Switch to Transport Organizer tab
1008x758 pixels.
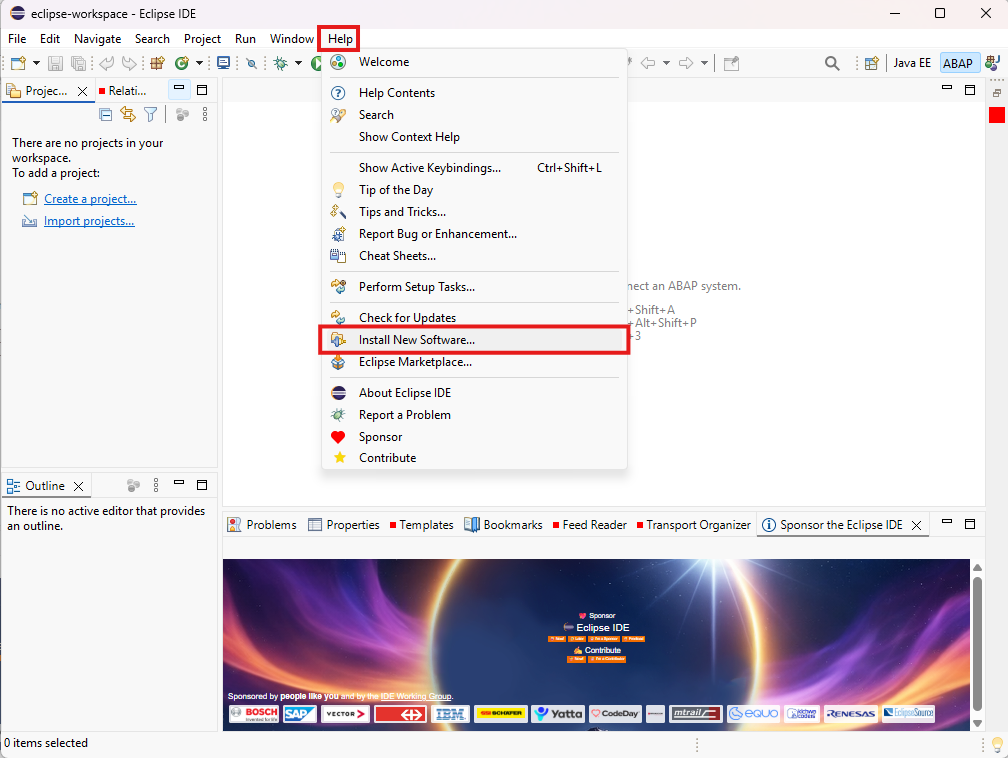click(693, 525)
